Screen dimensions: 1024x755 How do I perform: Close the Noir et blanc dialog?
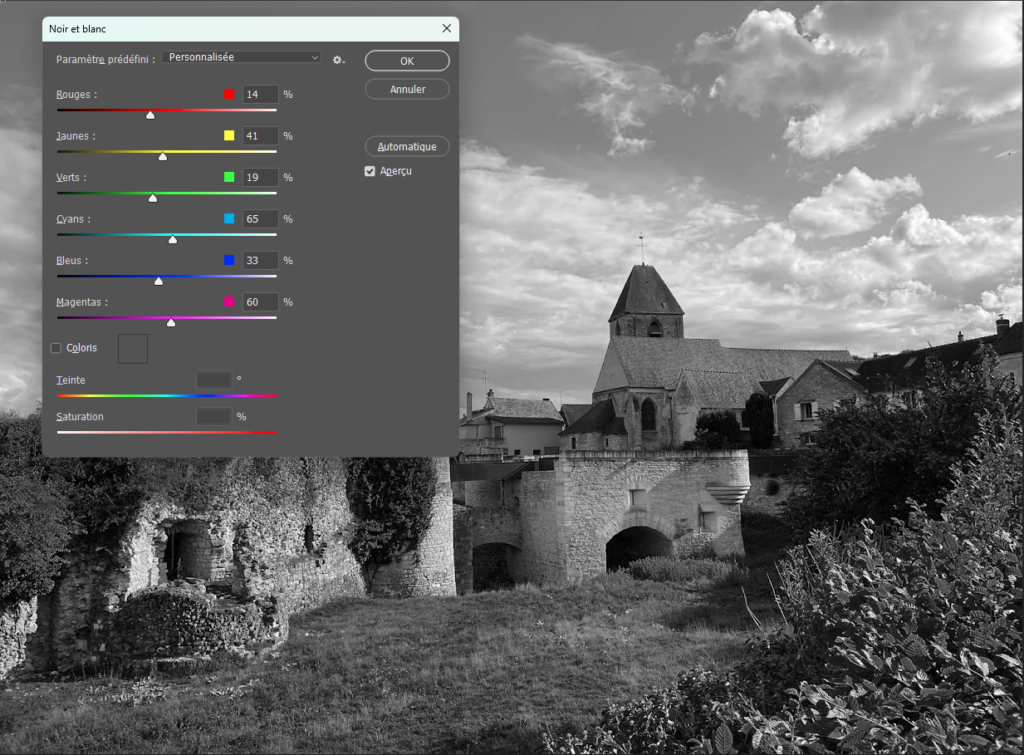click(447, 28)
